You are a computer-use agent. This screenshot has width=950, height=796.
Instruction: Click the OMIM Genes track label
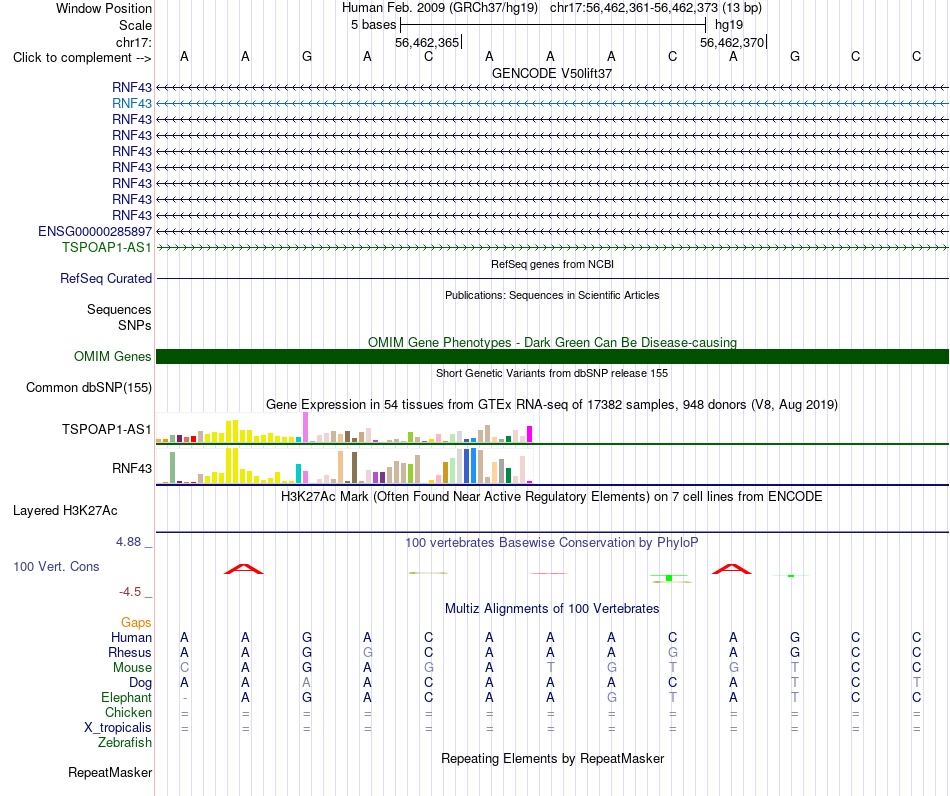pos(113,356)
